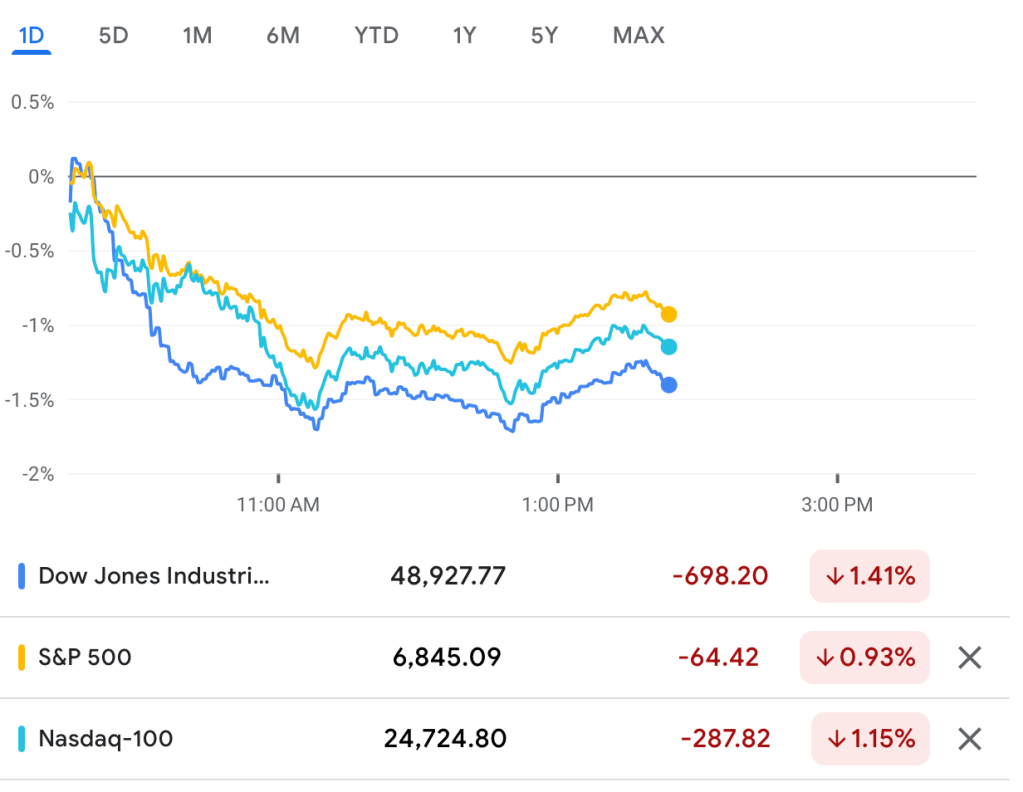
Task: Select the 1D time range tab
Action: (x=31, y=36)
